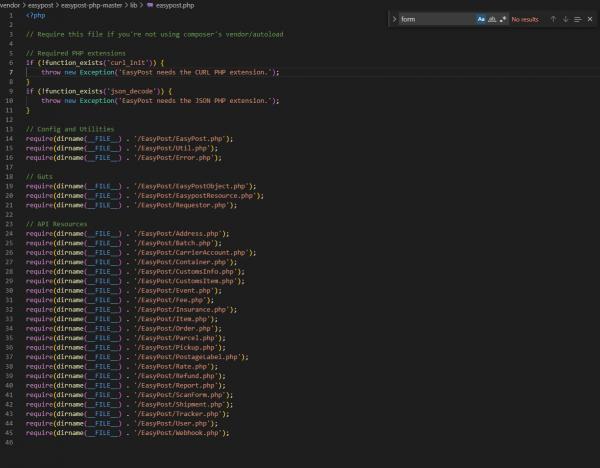Go to previous match arrow
Image resolution: width=600 pixels, height=468 pixels.
pos(553,19)
